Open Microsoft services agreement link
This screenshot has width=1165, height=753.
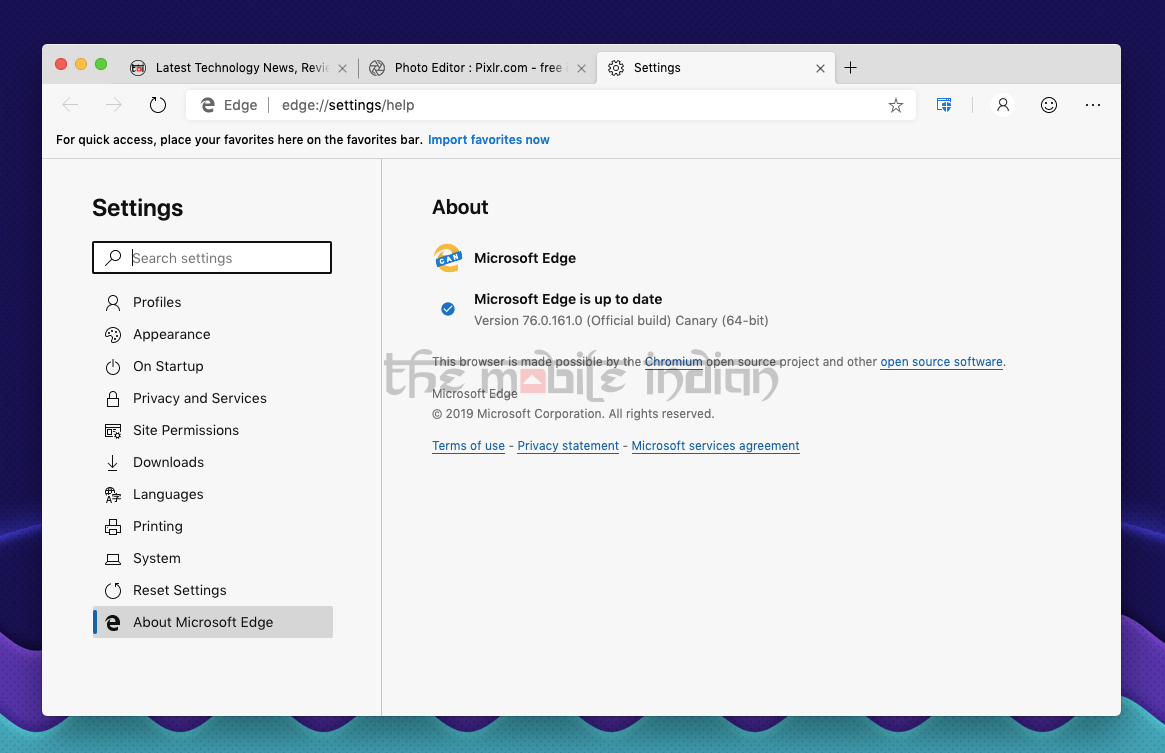(715, 446)
